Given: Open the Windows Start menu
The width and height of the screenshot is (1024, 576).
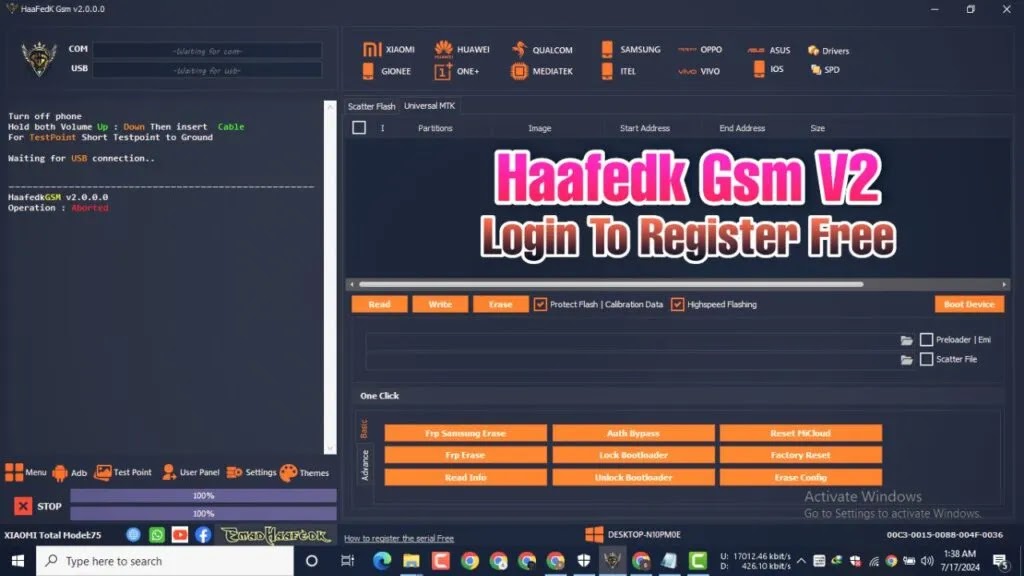Looking at the screenshot, I should click(x=18, y=561).
